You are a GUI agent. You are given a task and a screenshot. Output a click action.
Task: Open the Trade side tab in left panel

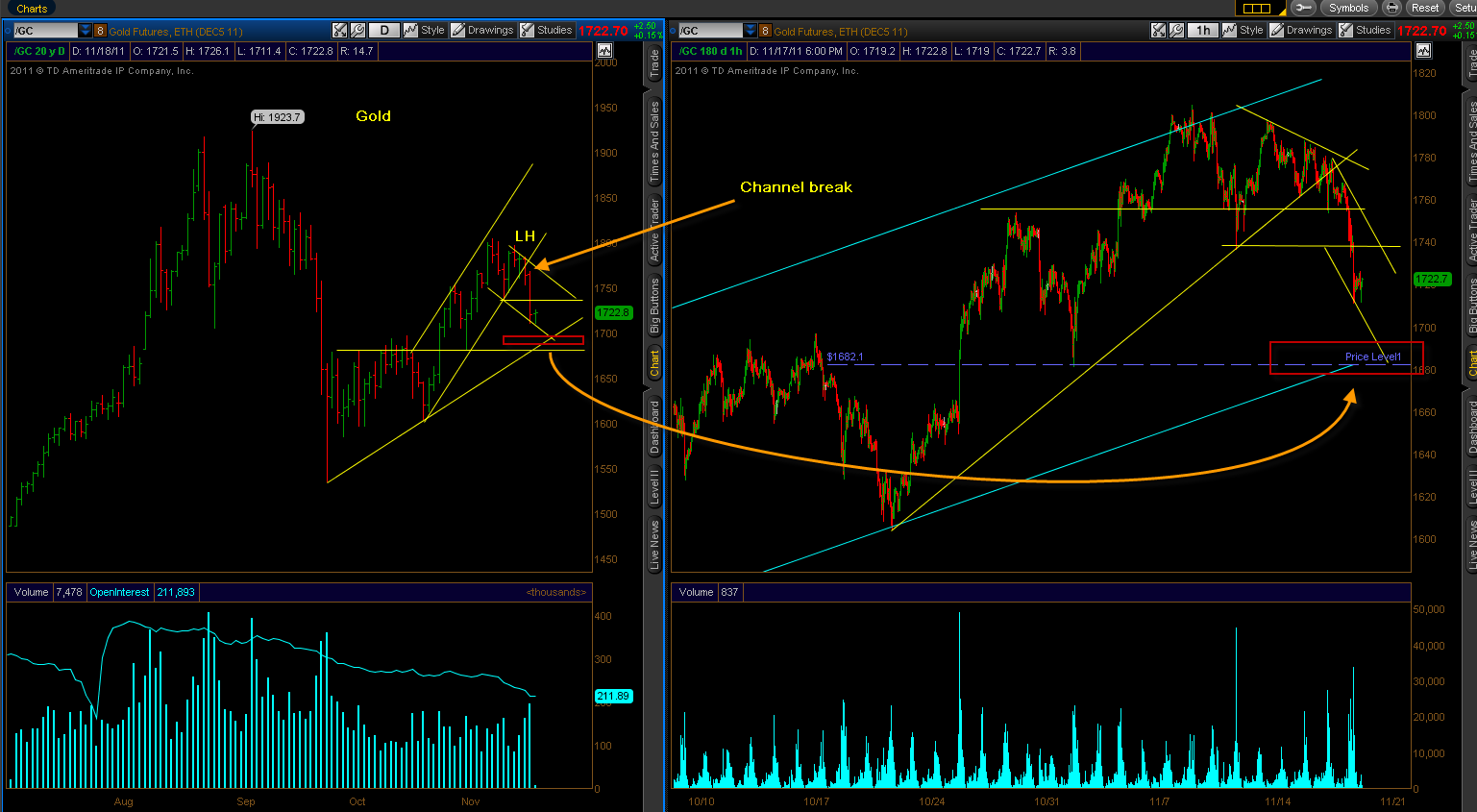point(654,64)
